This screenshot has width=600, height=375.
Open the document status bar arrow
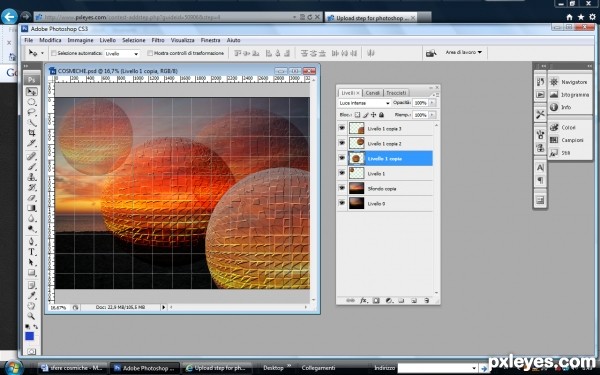(163, 307)
